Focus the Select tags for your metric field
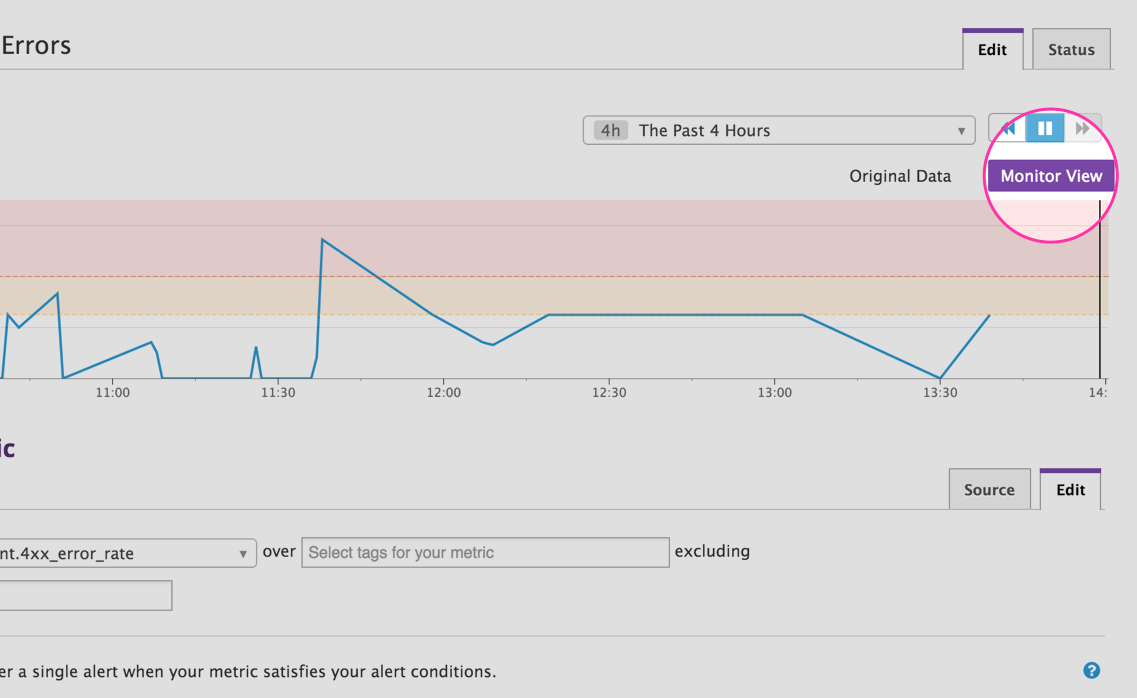Viewport: 1137px width, 698px height. tap(484, 552)
